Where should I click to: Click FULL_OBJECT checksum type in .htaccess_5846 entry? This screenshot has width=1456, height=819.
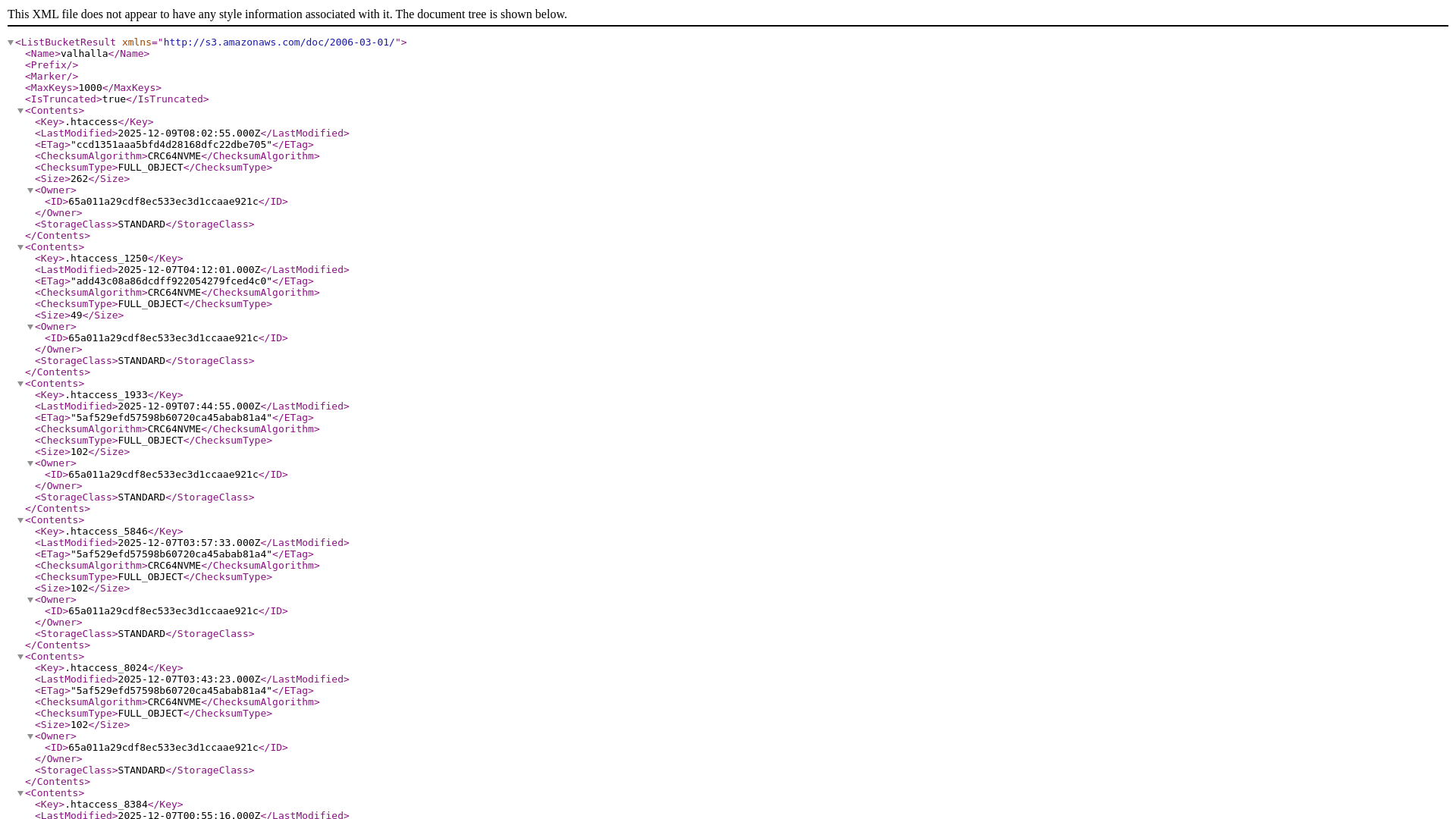[150, 577]
